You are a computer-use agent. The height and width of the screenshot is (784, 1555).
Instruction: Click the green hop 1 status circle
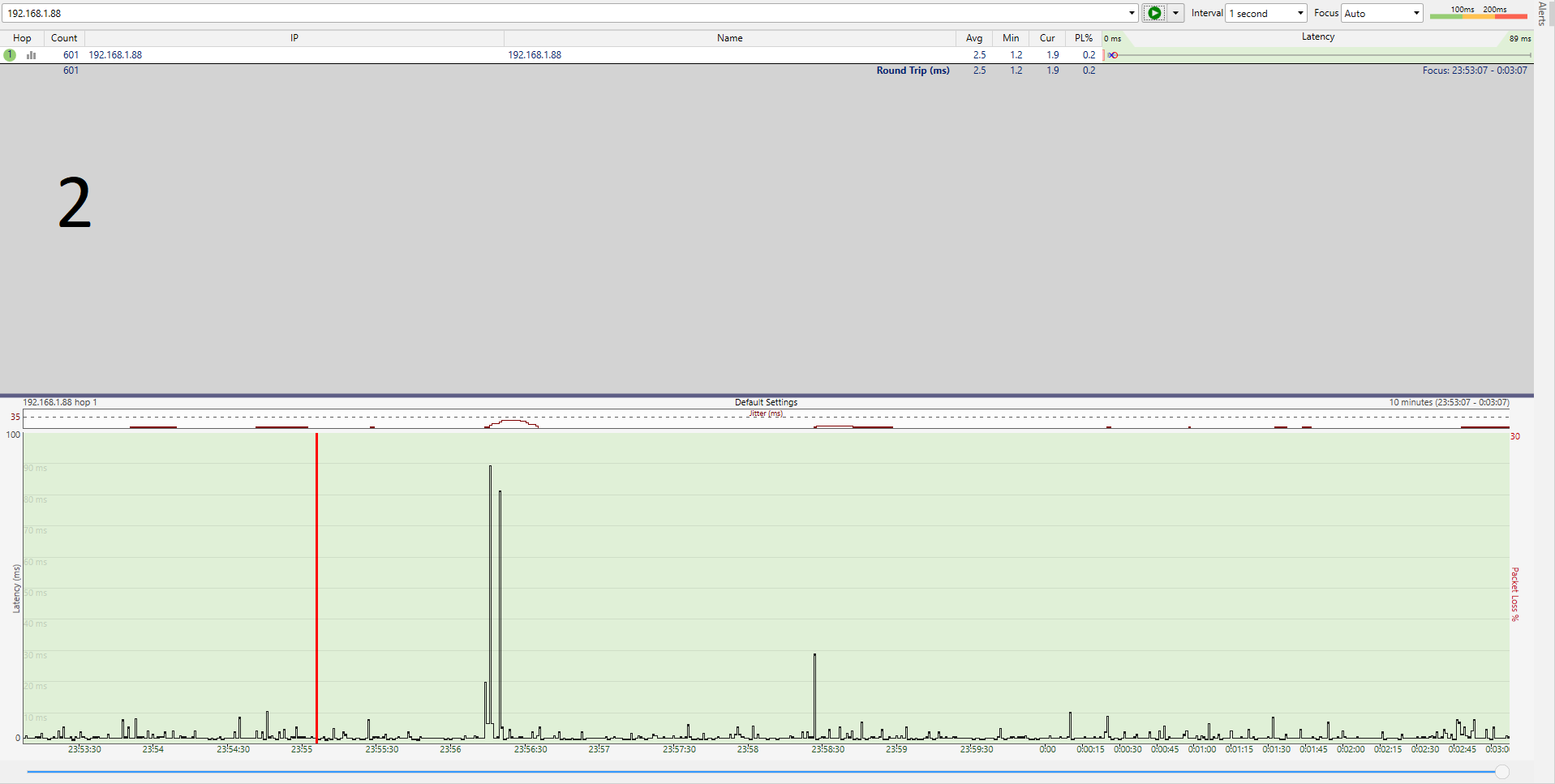click(10, 55)
